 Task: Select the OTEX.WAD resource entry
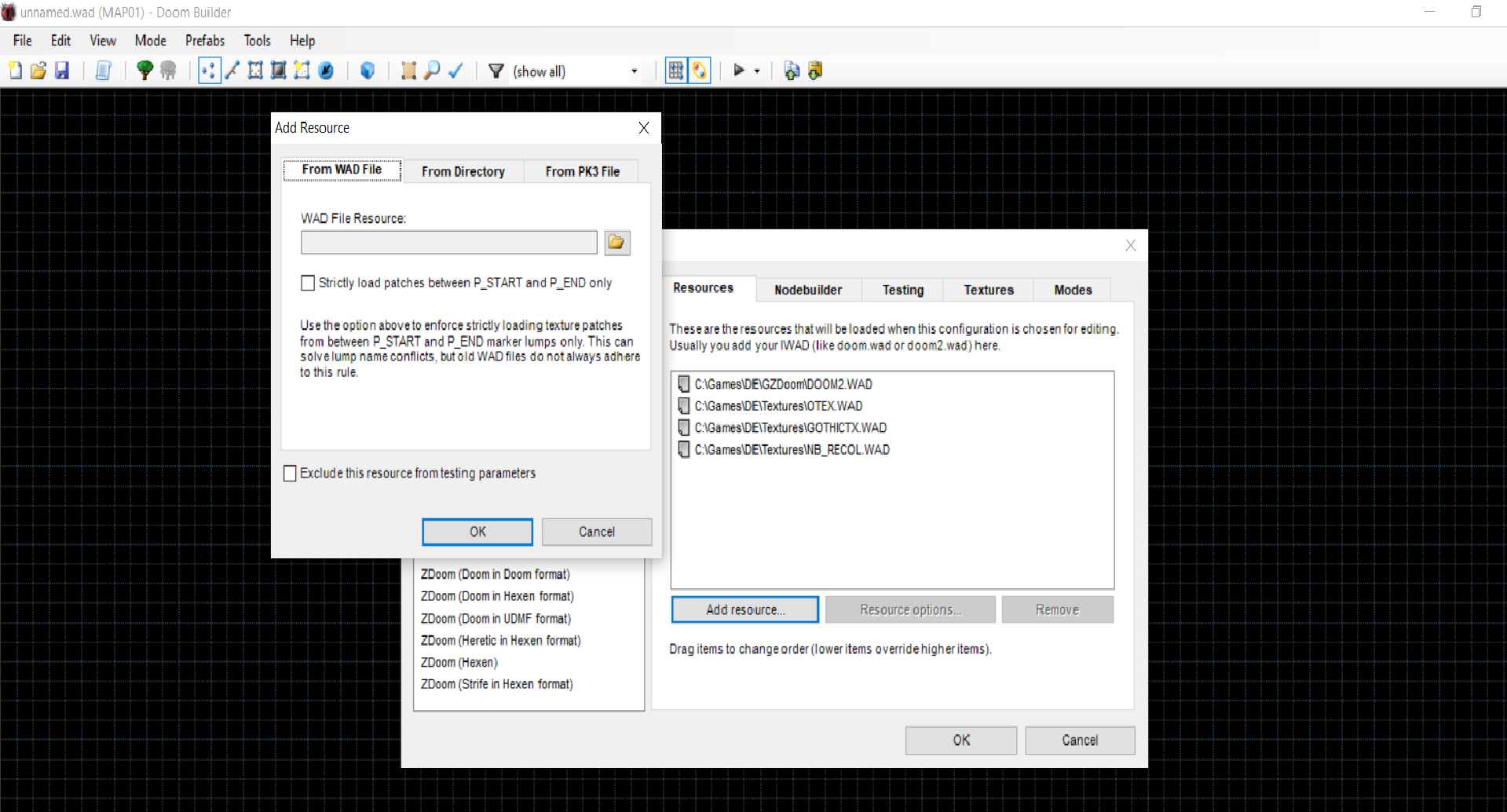[x=770, y=406]
